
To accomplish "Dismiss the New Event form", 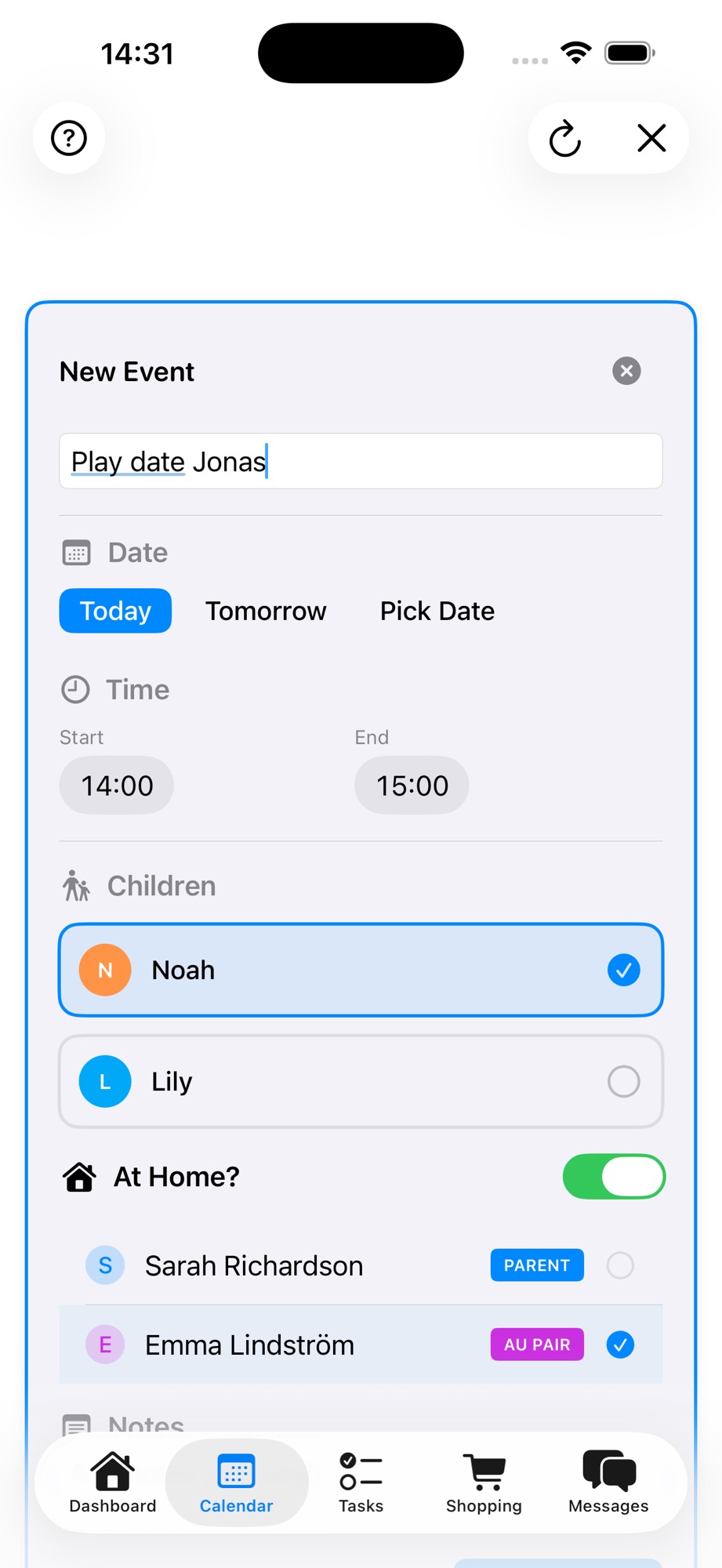I will coord(626,371).
